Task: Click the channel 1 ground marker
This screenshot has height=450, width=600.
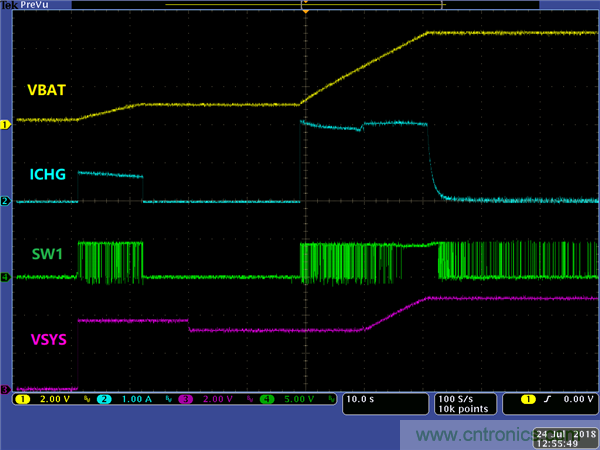Action: pyautogui.click(x=5, y=124)
